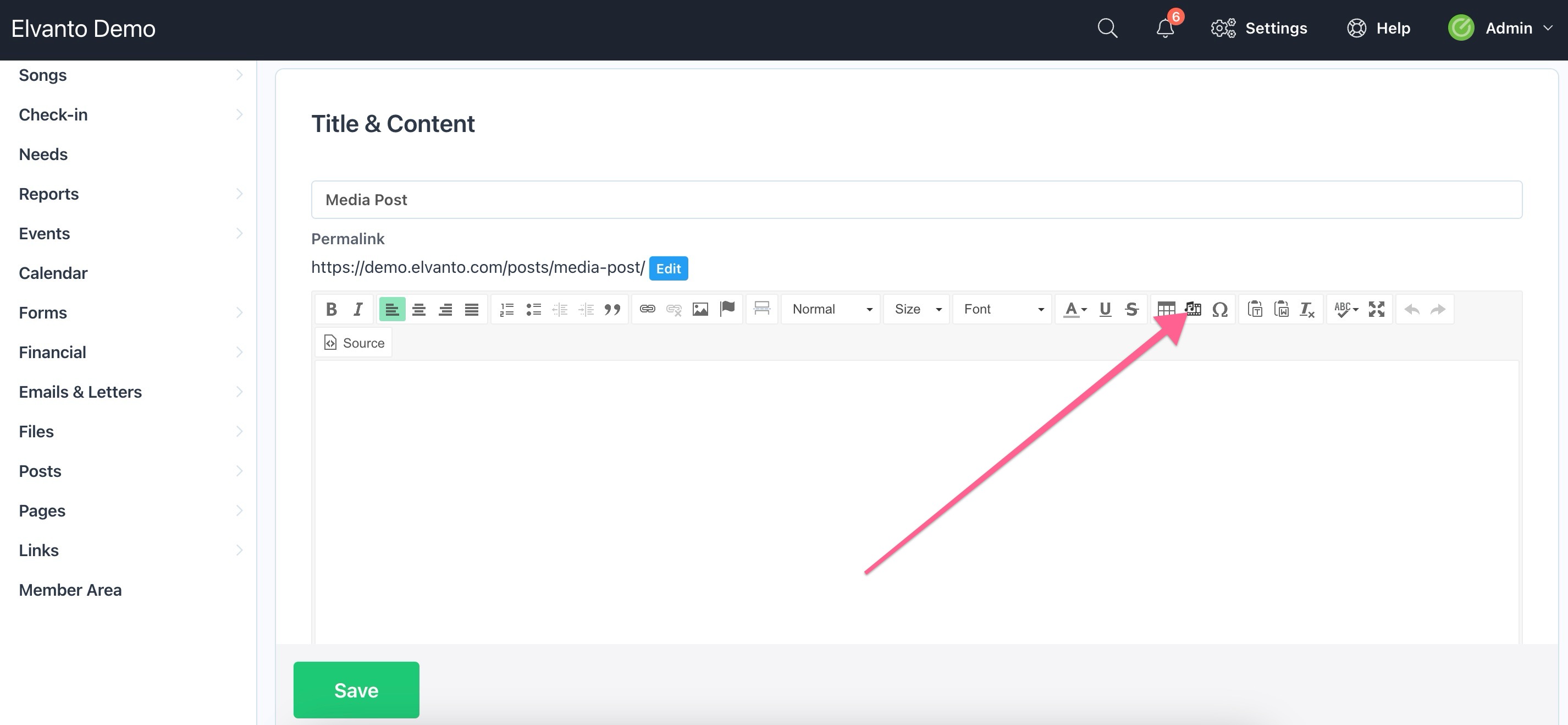Open the Size dropdown

point(916,309)
